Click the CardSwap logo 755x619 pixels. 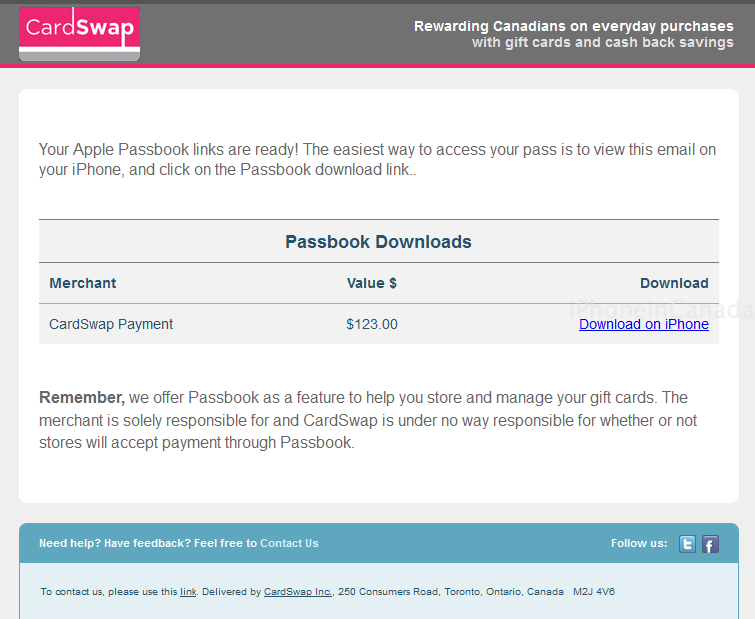[79, 34]
